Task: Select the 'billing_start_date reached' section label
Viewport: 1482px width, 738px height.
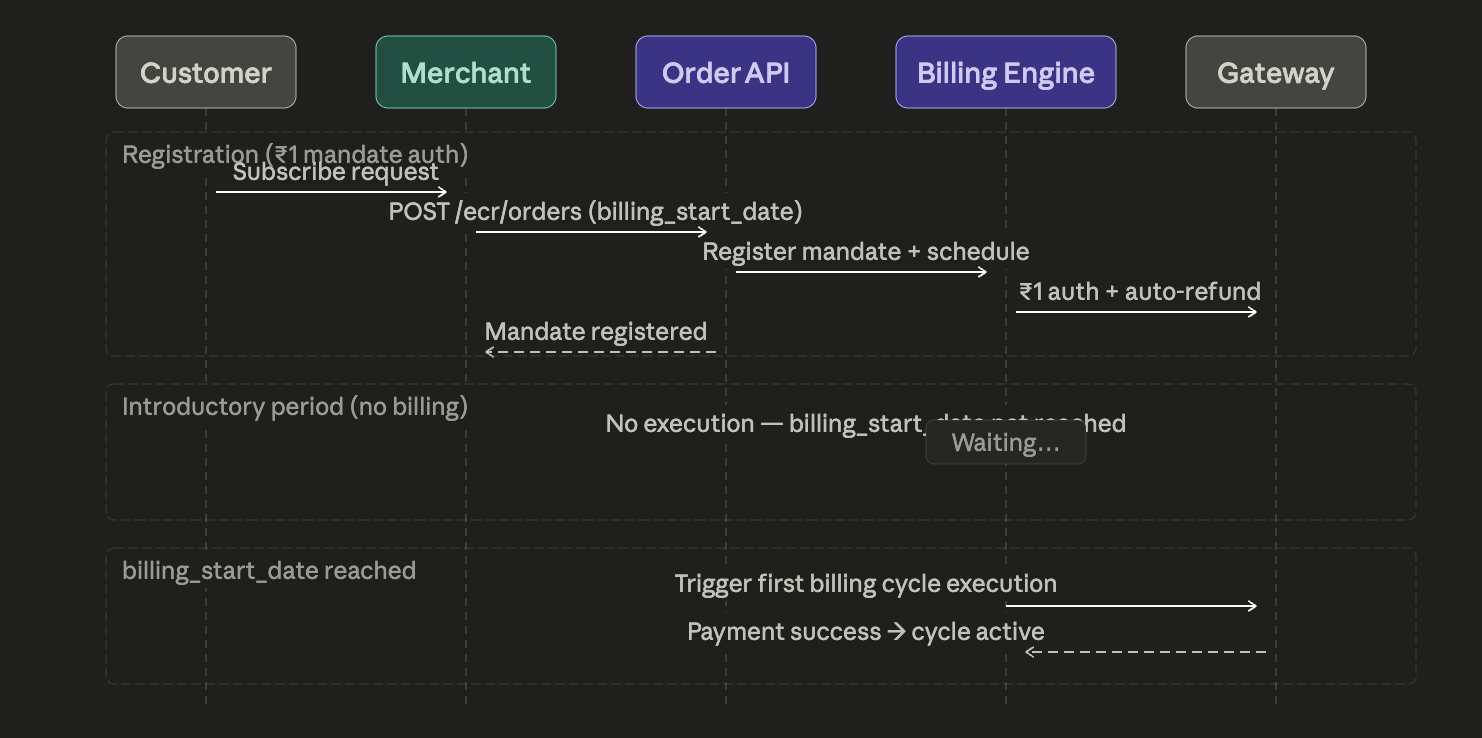Action: [x=269, y=571]
